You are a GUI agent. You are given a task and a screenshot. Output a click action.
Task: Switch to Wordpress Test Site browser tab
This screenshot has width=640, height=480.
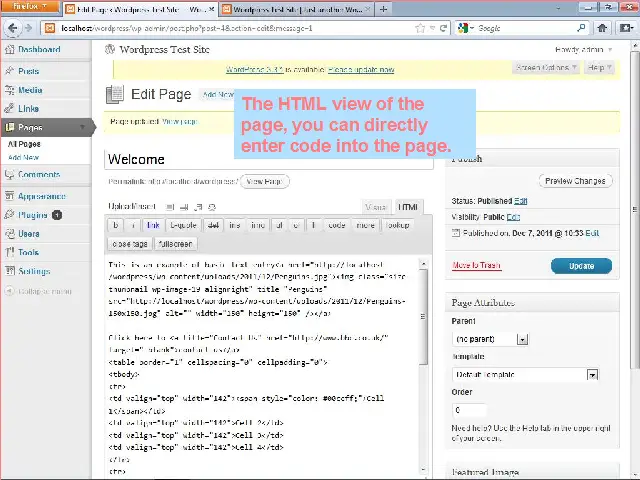[x=297, y=9]
